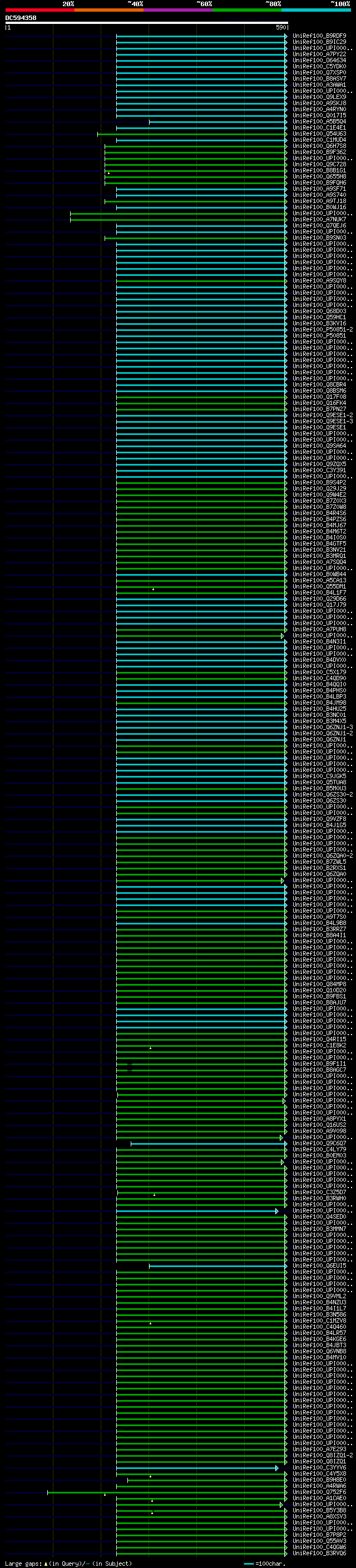Click the purple ~60% identity color bar
The image size is (356, 1568).
pyautogui.click(x=179, y=11)
